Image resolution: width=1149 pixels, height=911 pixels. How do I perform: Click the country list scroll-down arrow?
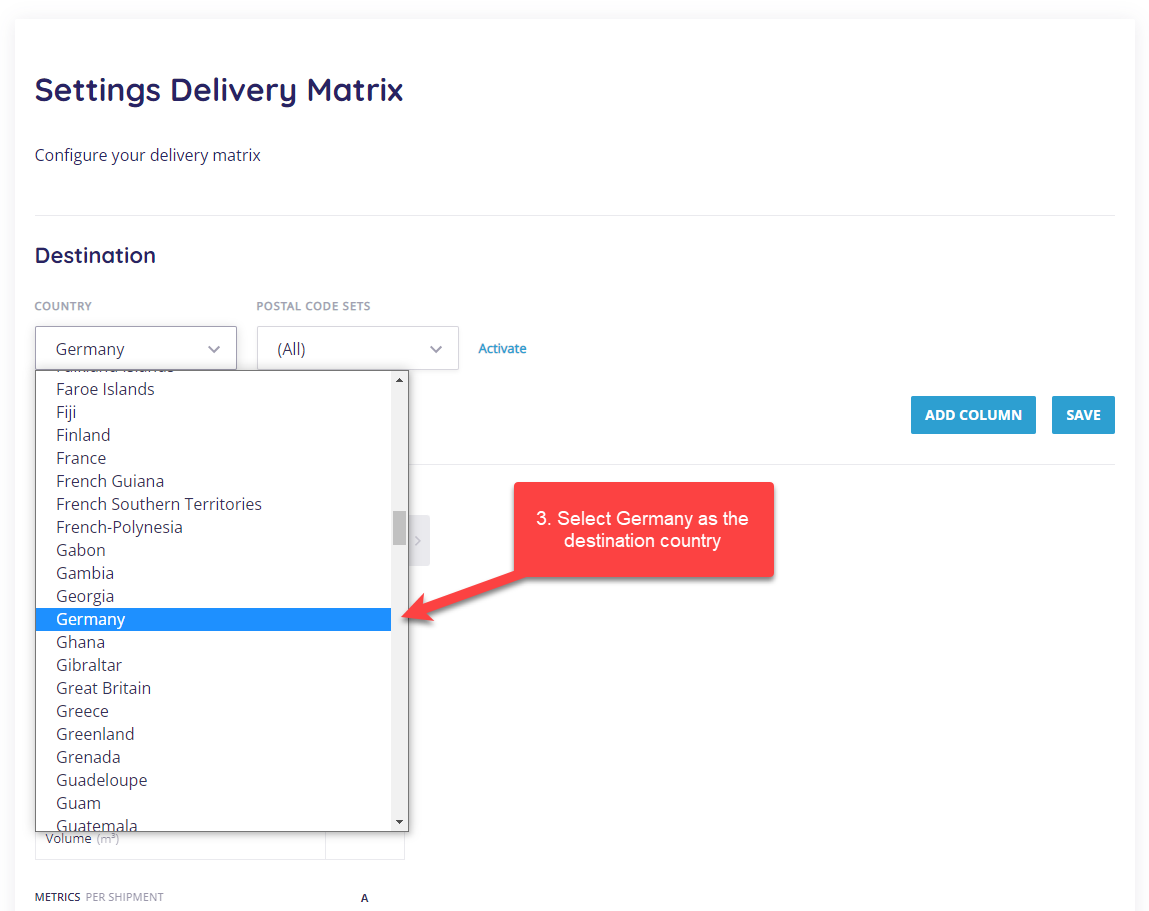click(x=399, y=822)
